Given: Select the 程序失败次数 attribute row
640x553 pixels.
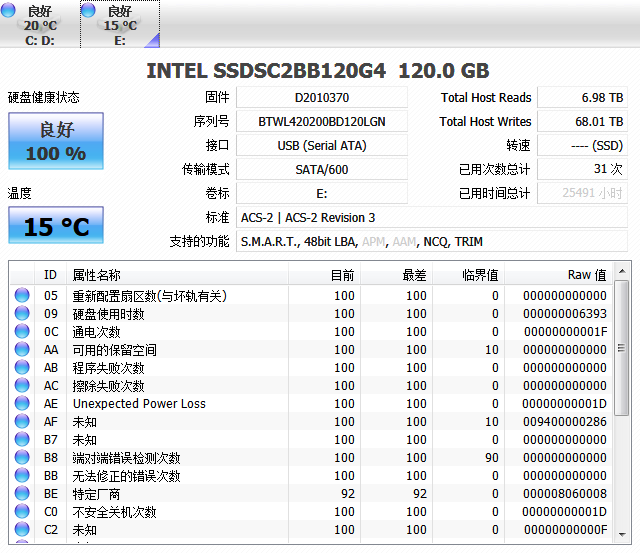Looking at the screenshot, I should pyautogui.click(x=311, y=367).
